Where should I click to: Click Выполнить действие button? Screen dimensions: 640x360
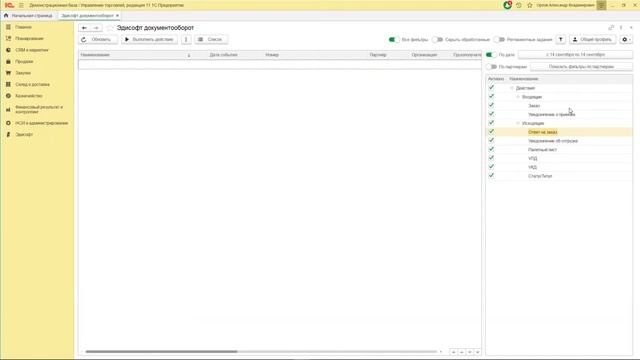click(149, 40)
